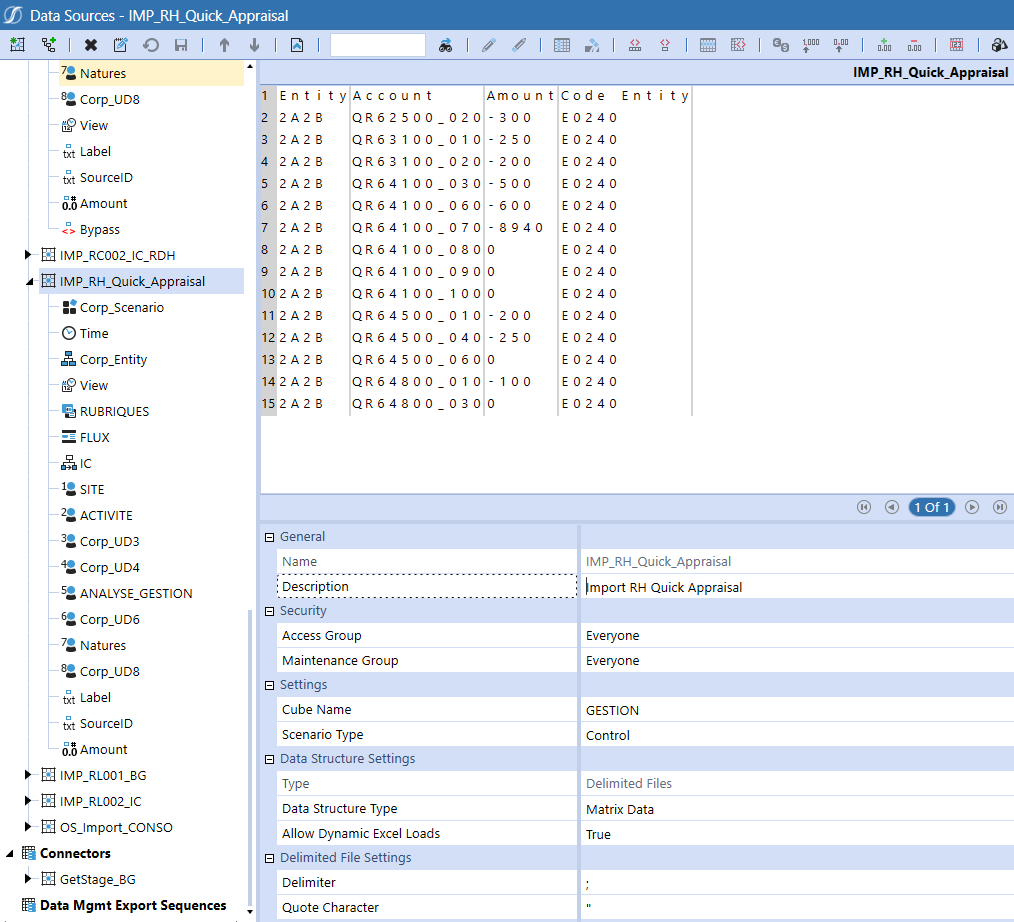
Task: Select Data Mgmt Export Sequences node
Action: click(133, 905)
